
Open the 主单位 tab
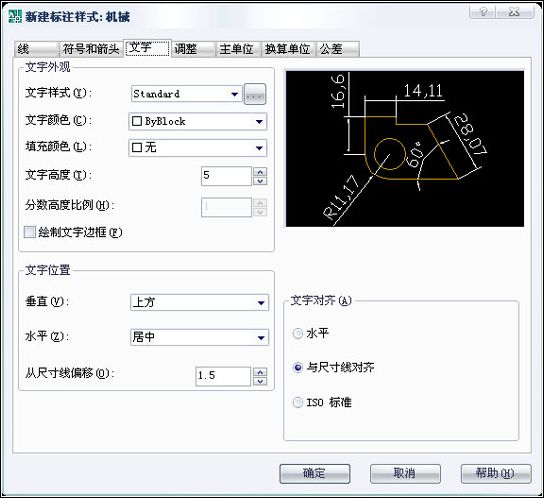[236, 49]
